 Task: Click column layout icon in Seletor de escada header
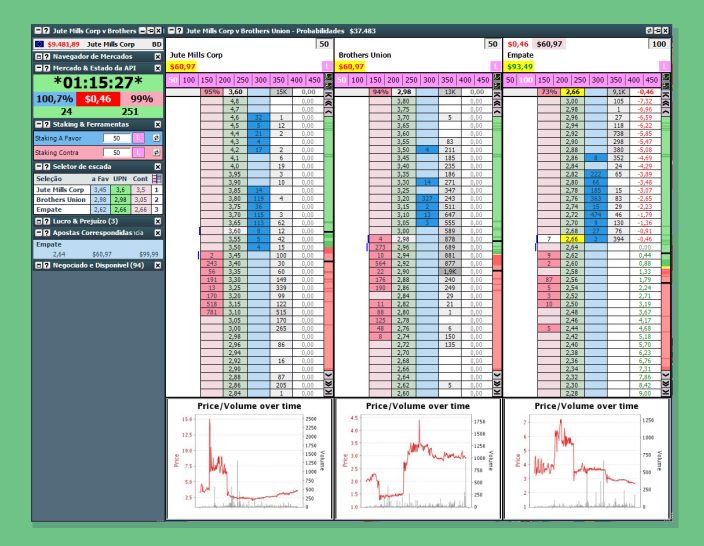(x=157, y=179)
